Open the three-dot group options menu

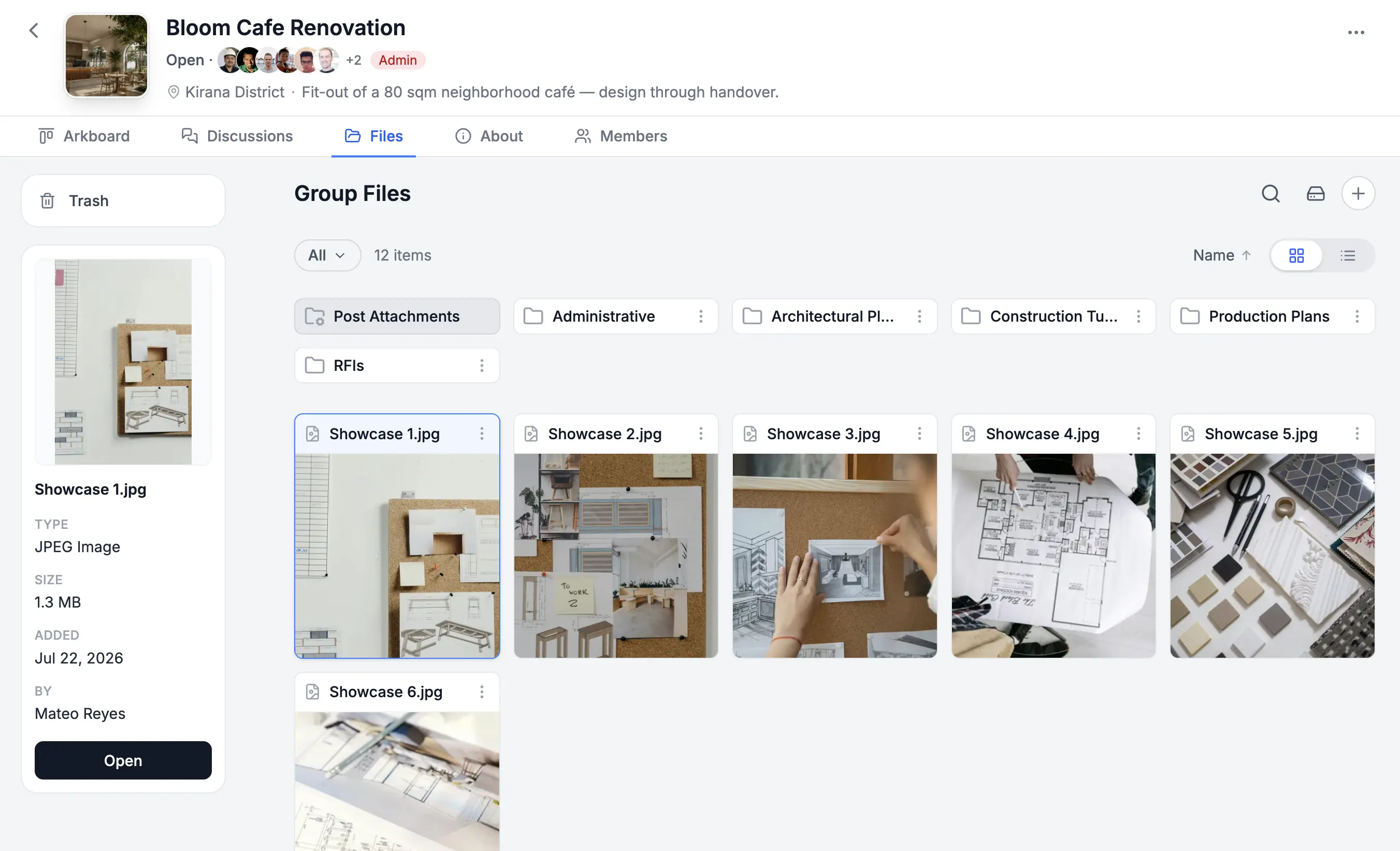(x=1355, y=33)
